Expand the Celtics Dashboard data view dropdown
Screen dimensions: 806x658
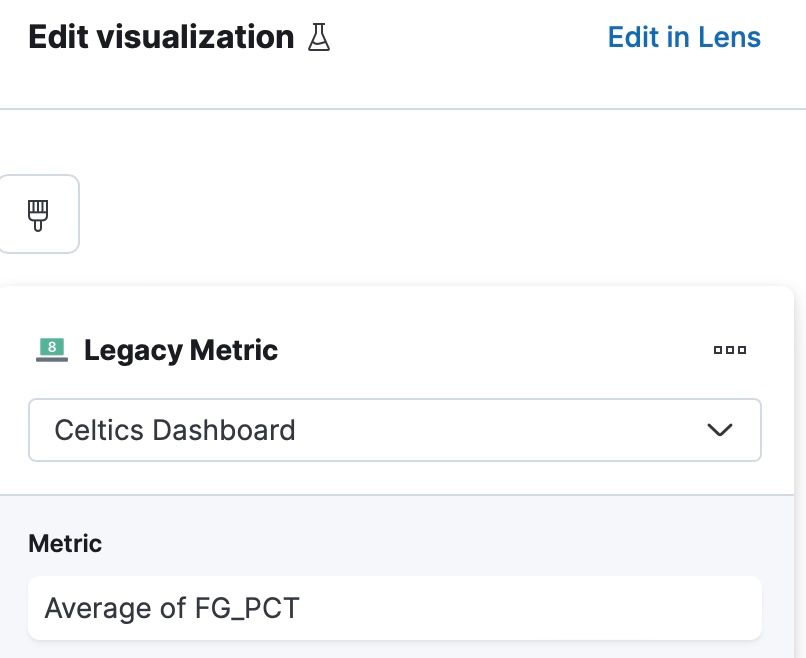point(394,430)
